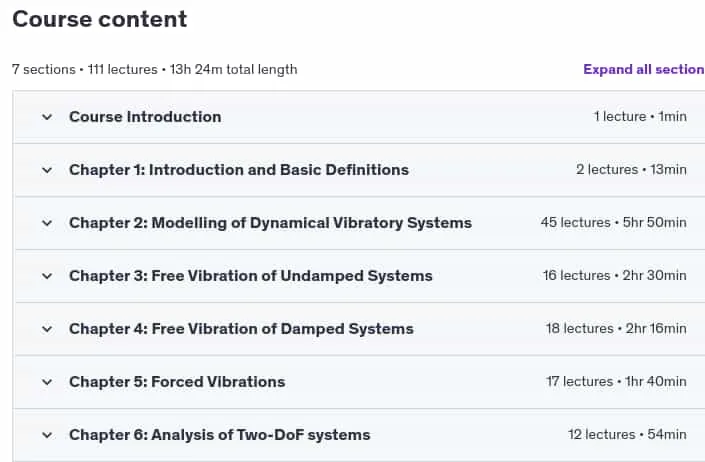Viewport: 705px width, 462px height.
Task: Open Chapter 2: Modelling of Dynamical Vibratory Systems
Action: [270, 223]
